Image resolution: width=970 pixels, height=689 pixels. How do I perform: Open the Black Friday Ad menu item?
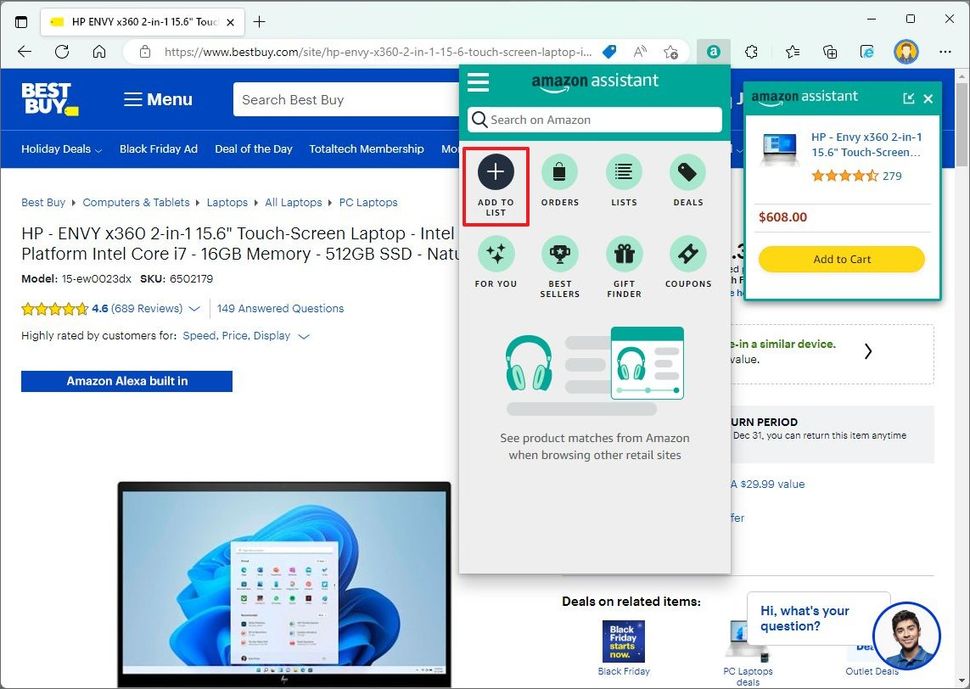pos(158,148)
